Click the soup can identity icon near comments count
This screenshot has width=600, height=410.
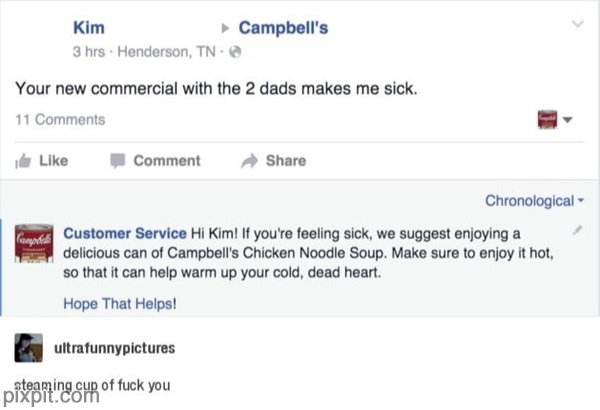pos(547,120)
